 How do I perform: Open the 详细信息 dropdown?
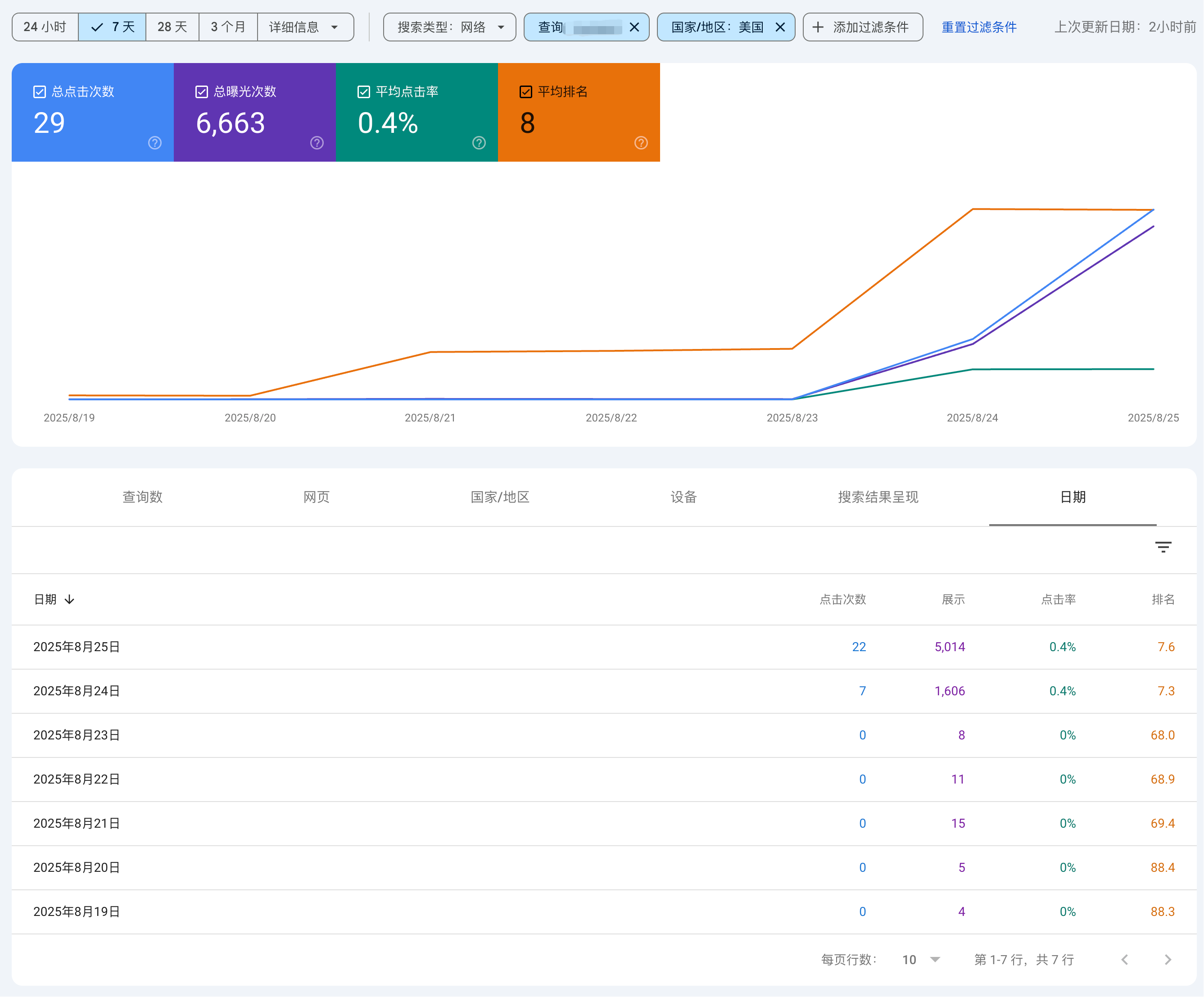(x=306, y=27)
